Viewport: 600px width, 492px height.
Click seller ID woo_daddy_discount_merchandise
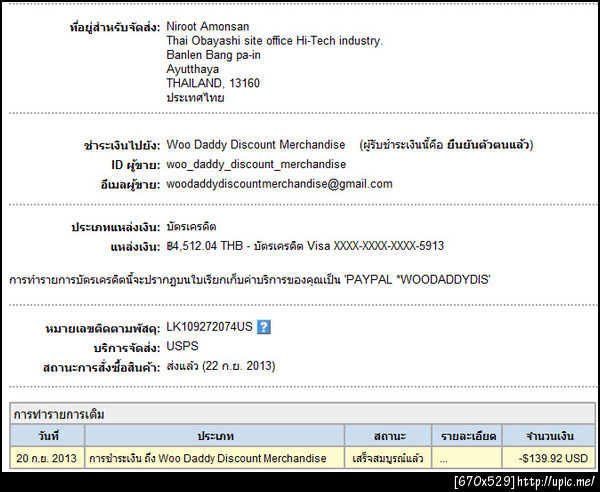coord(256,165)
